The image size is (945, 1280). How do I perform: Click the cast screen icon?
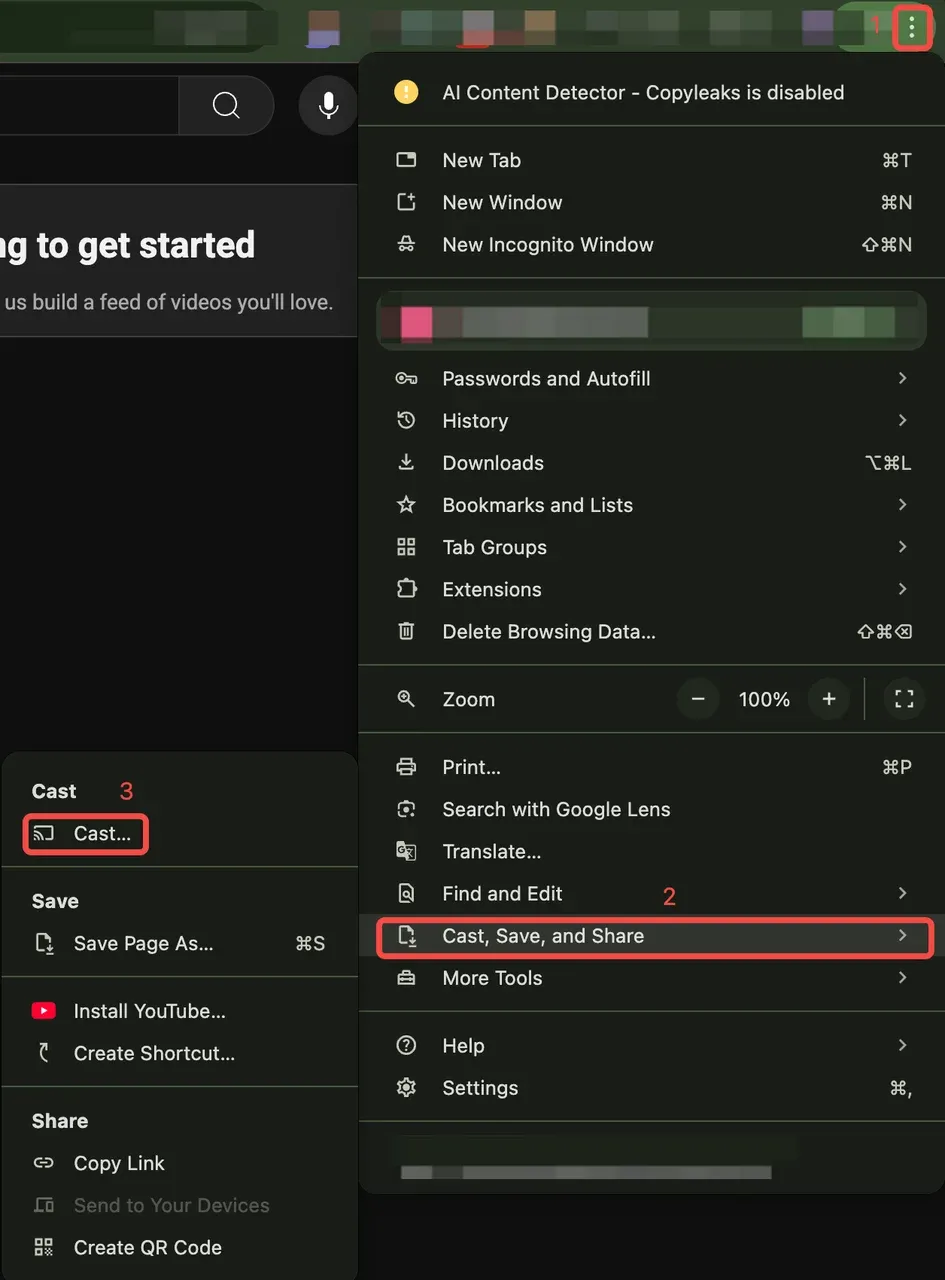tap(44, 833)
